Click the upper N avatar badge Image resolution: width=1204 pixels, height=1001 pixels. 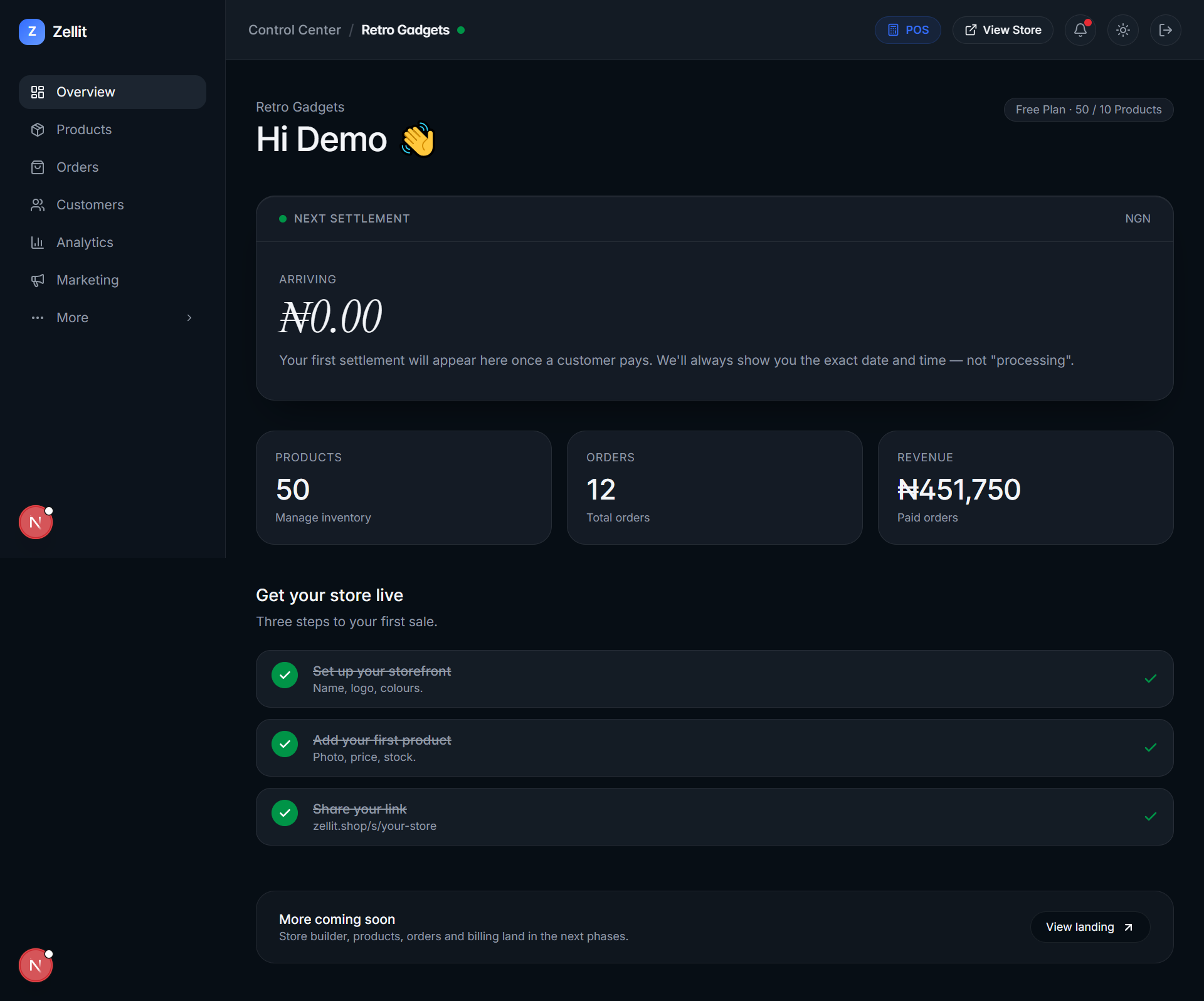(36, 522)
